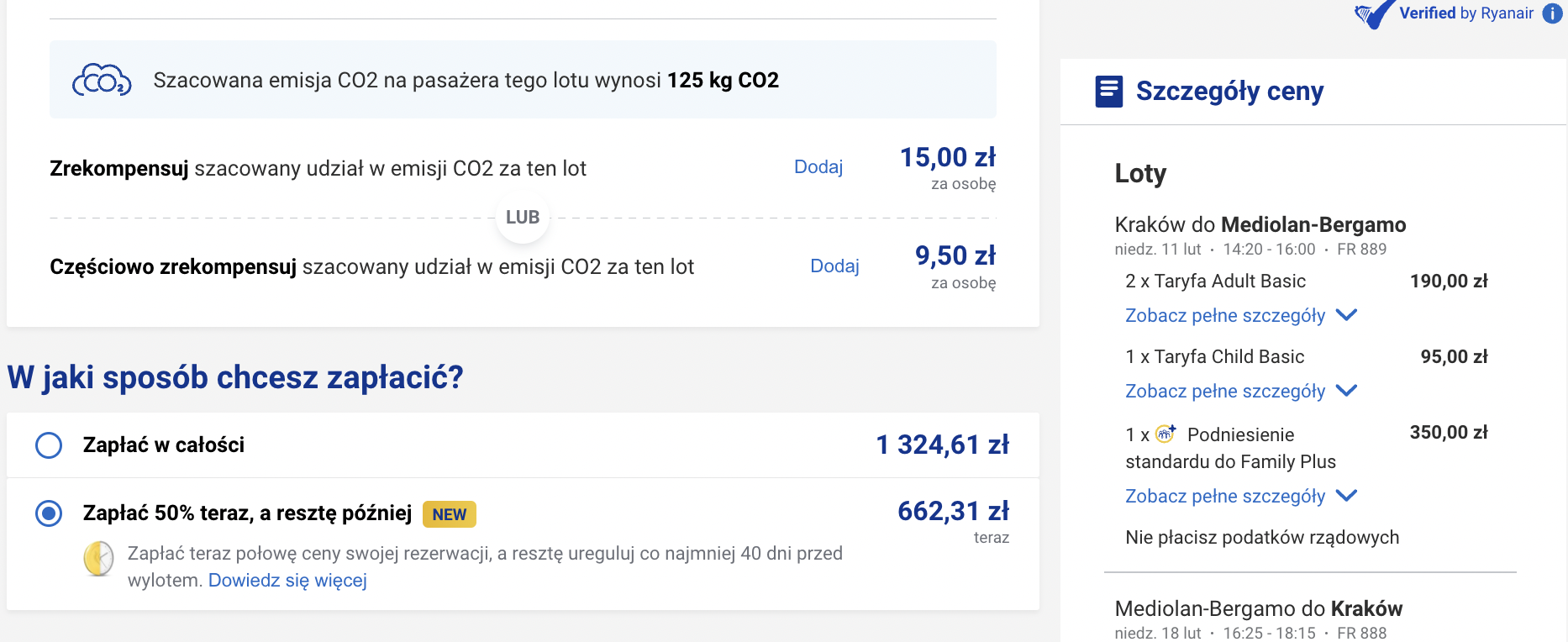Click the flight FR 888 date line
Screen dimensions: 1568x642
tap(1251, 633)
